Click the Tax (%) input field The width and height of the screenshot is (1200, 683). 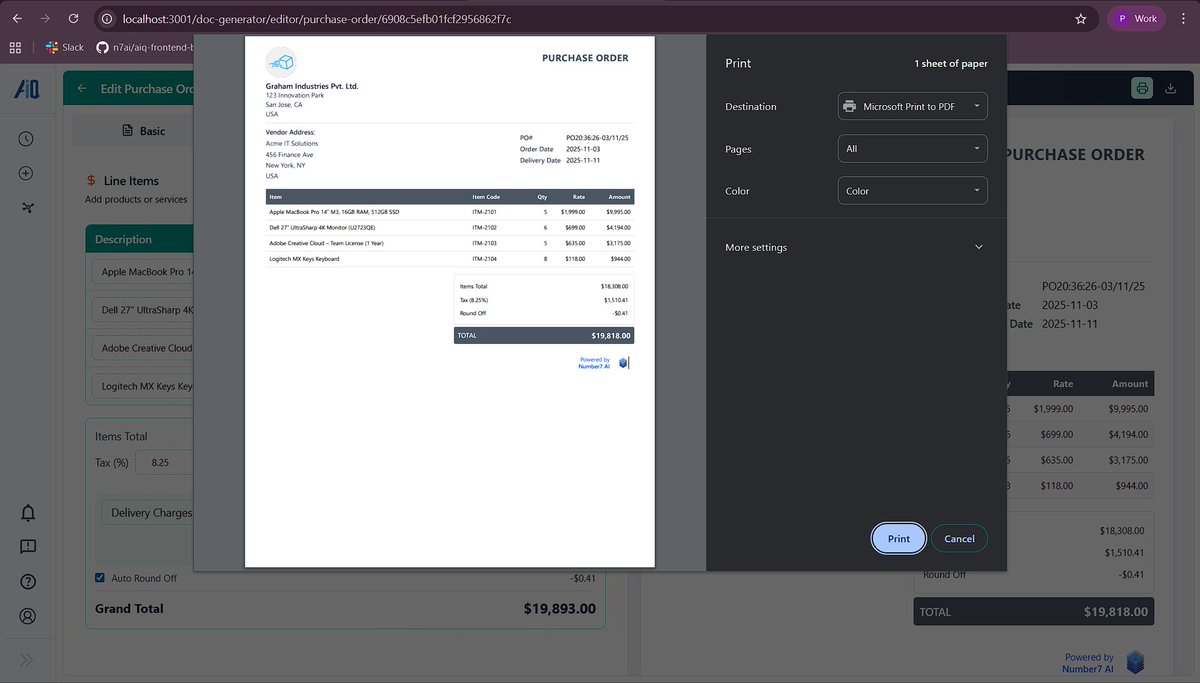point(165,463)
